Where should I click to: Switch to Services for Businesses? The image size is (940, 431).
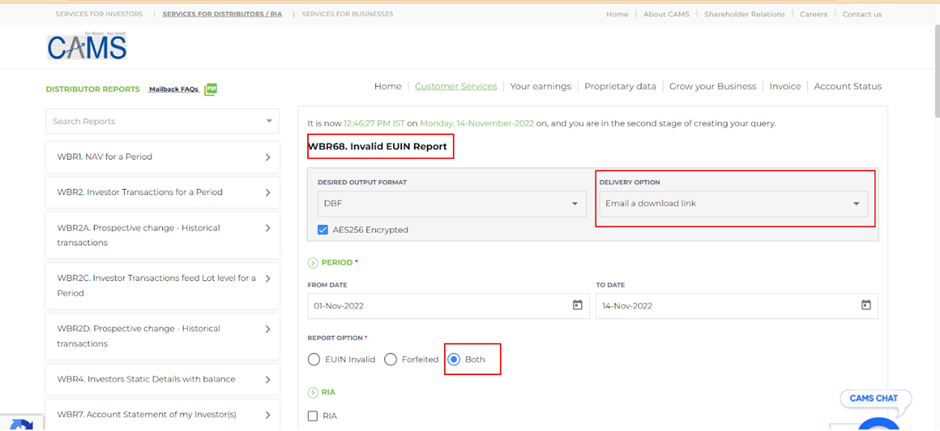348,14
